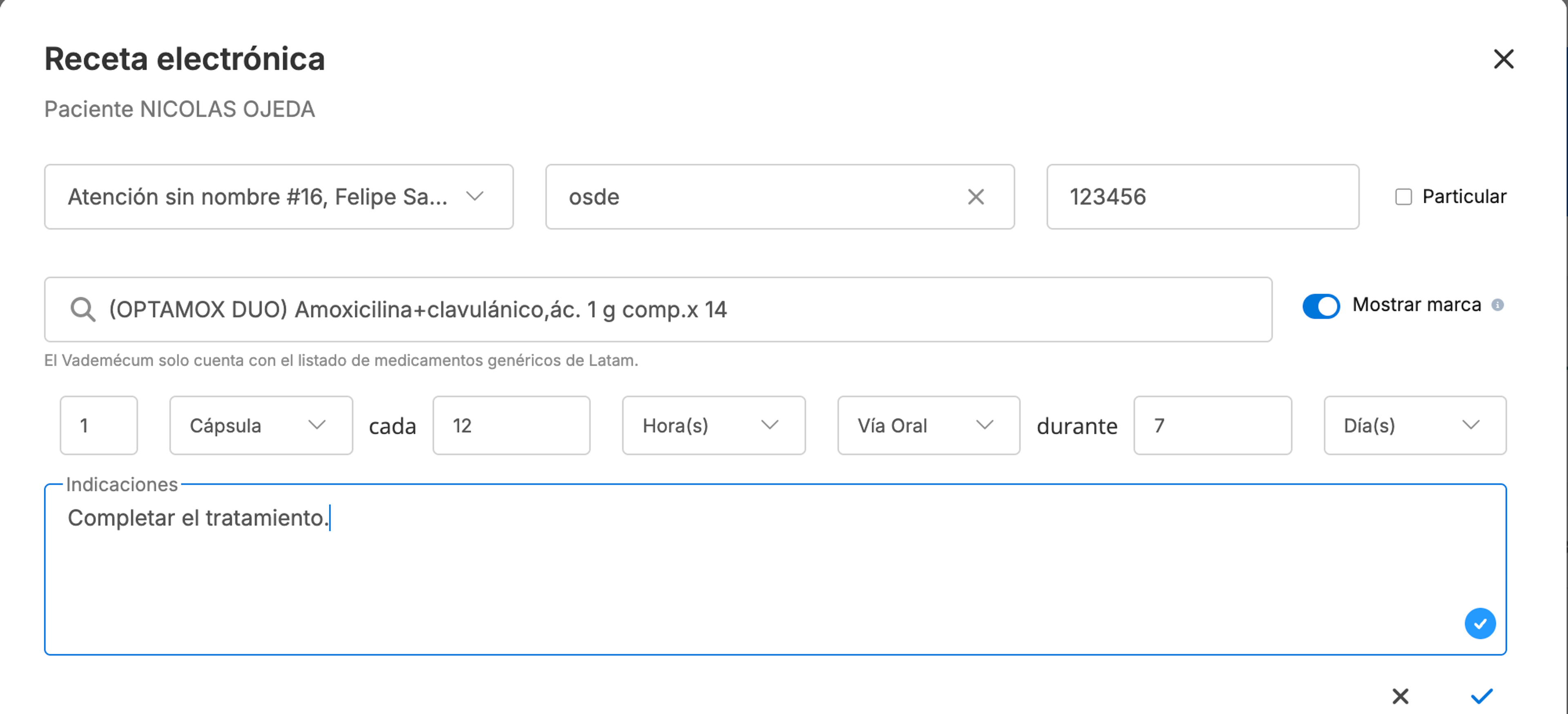Cancel with the bottom X icon
This screenshot has width=1568, height=714.
[x=1400, y=696]
